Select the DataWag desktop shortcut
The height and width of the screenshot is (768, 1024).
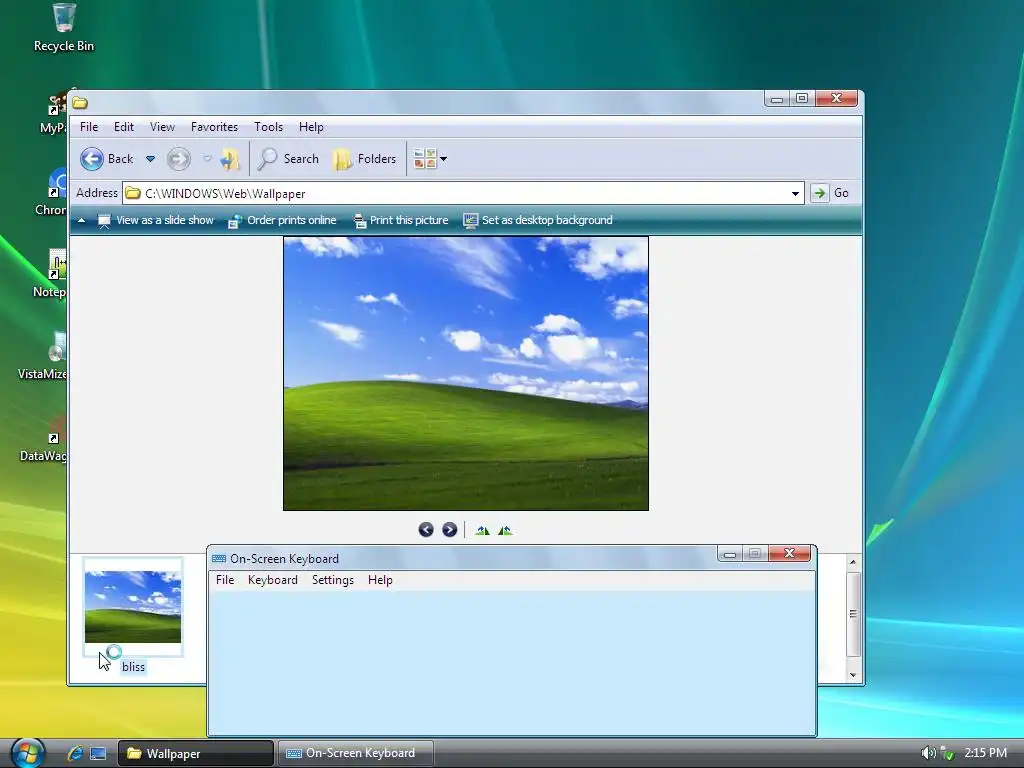44,438
